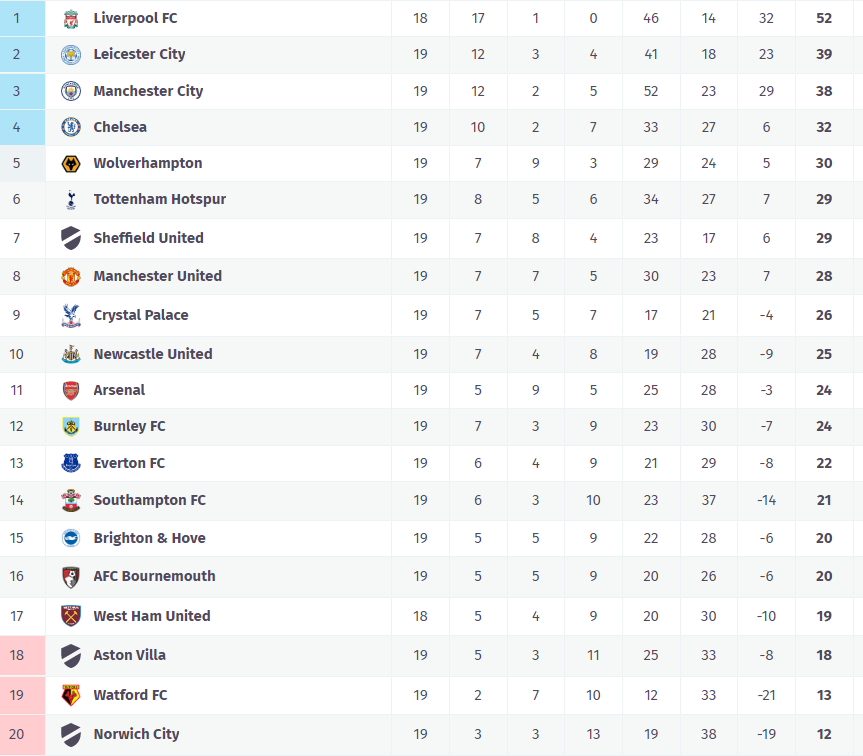
Task: Open the Sheffield United team link
Action: tap(148, 238)
